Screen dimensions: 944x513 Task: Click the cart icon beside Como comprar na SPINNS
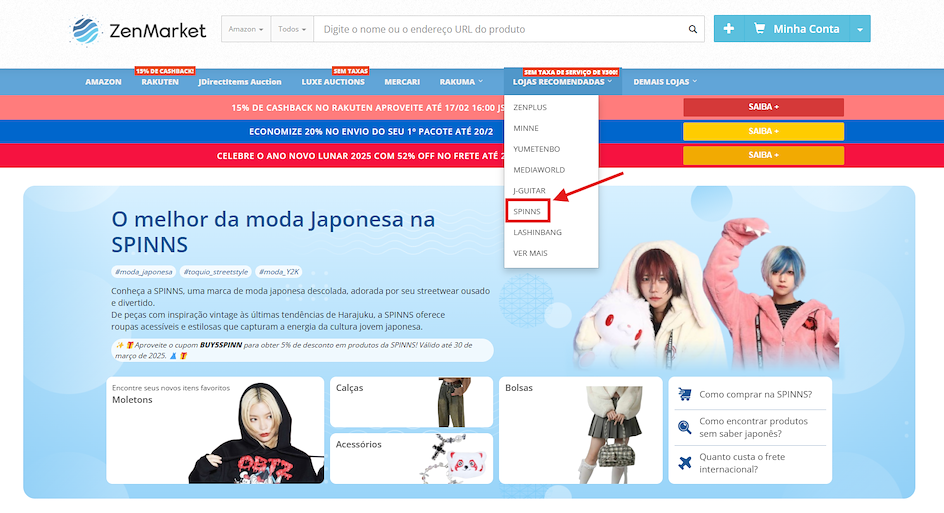685,394
